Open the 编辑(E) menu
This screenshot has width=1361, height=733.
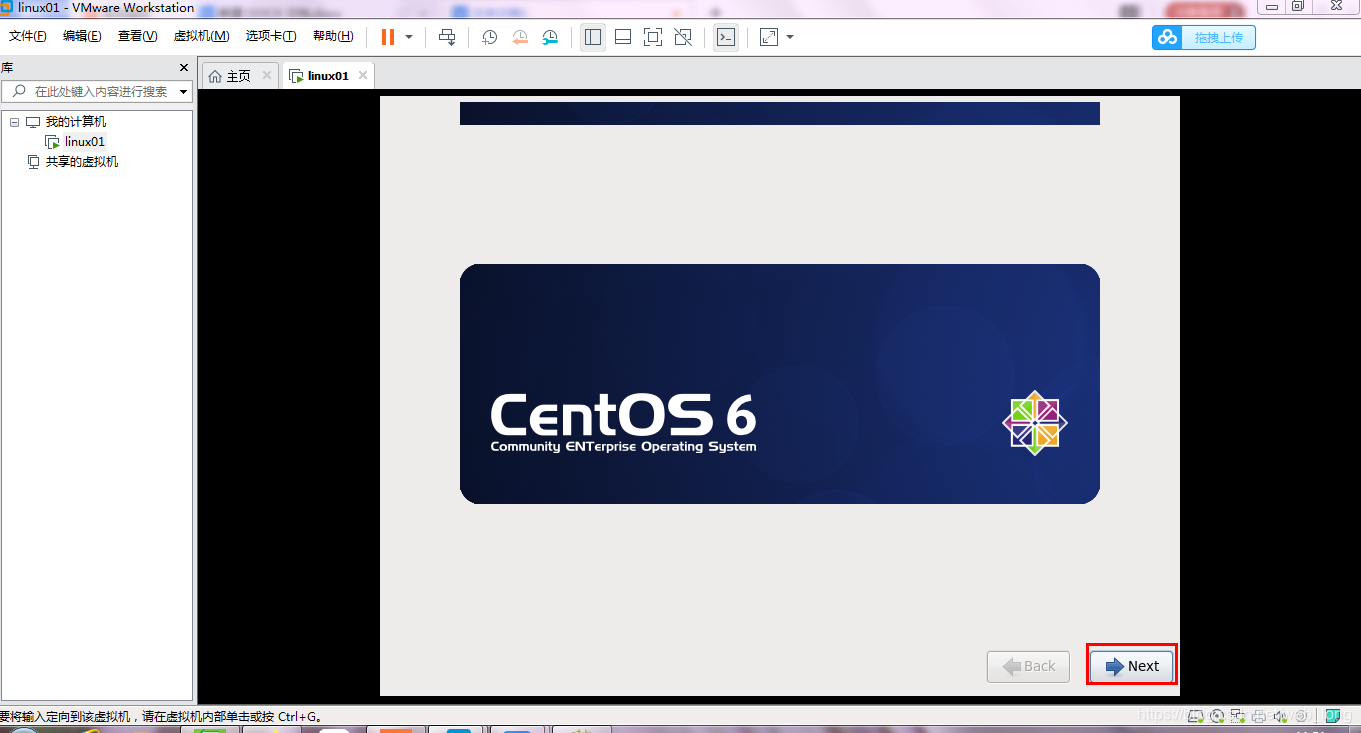click(x=82, y=36)
